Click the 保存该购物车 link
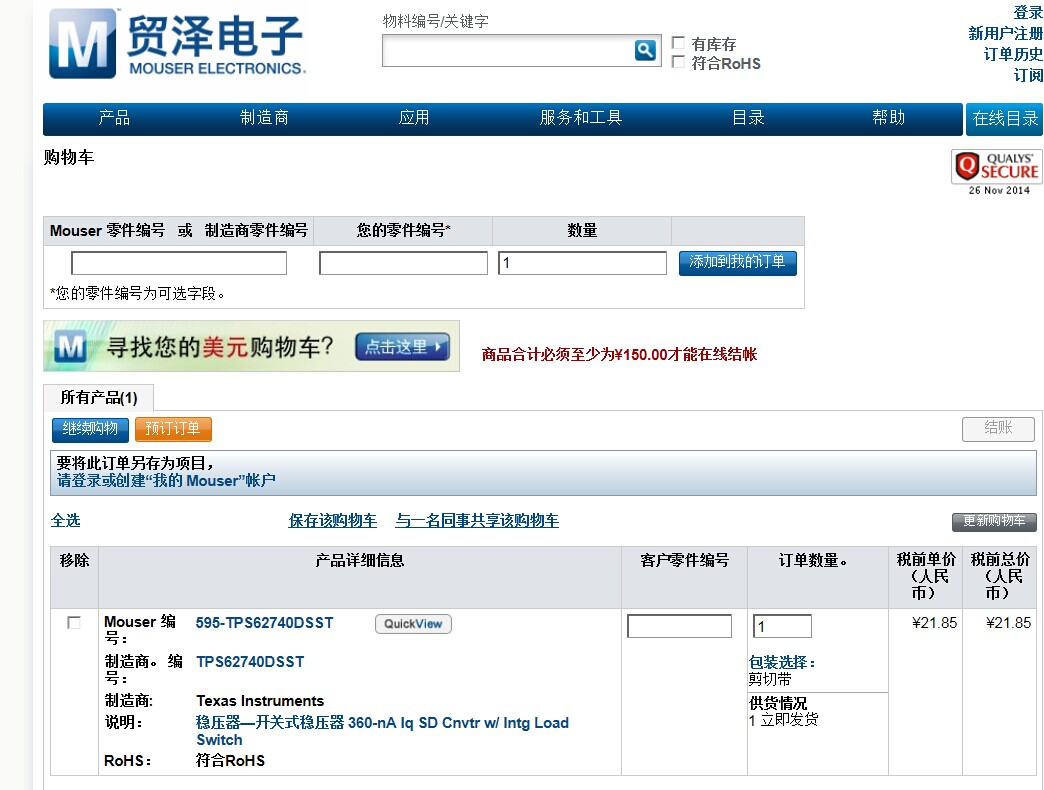 pos(332,520)
